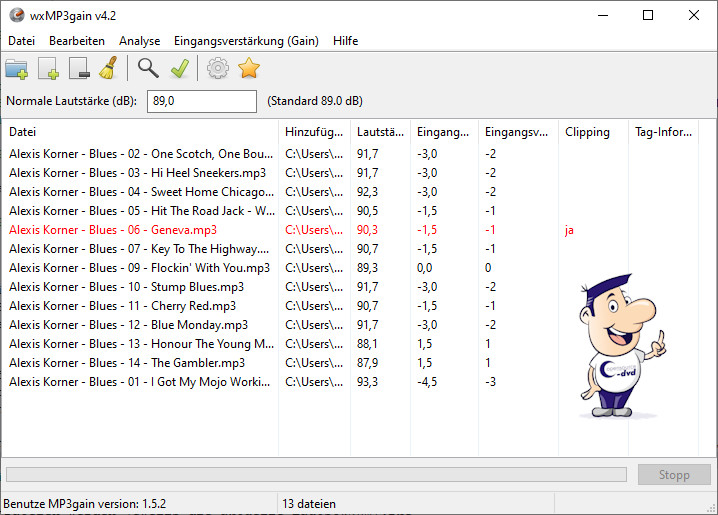Clear the list with the broom icon
The image size is (718, 515).
pyautogui.click(x=109, y=68)
